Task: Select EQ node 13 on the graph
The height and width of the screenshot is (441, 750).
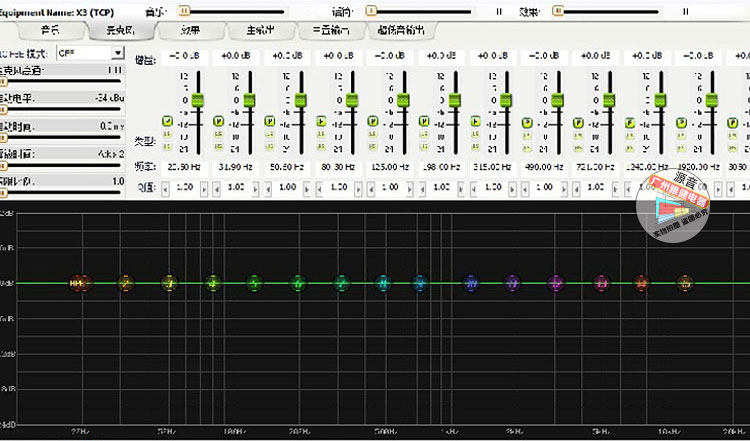Action: [x=602, y=283]
